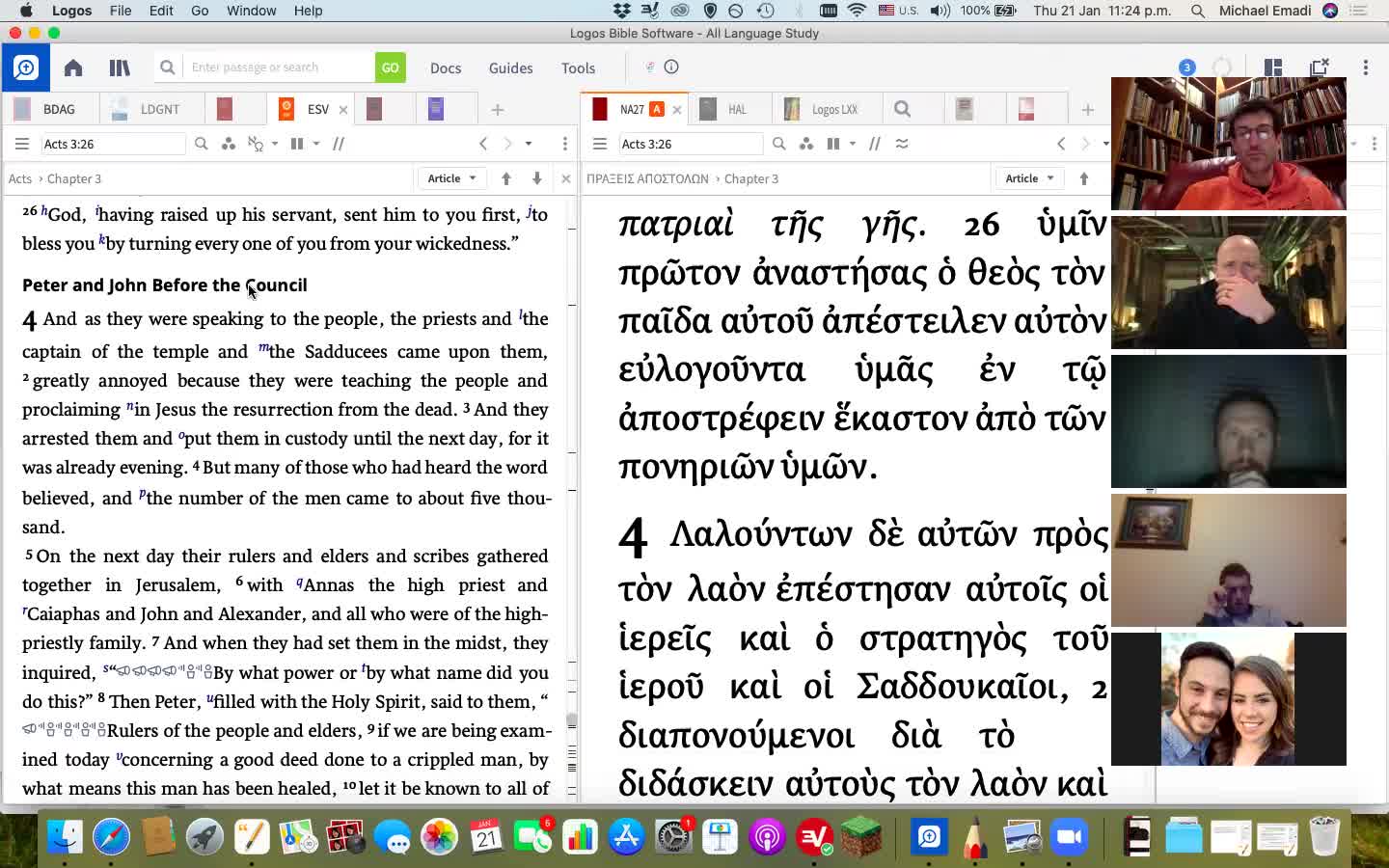The image size is (1389, 868).
Task: Expand the NA27 Article navigation dropdown
Action: [x=1027, y=178]
